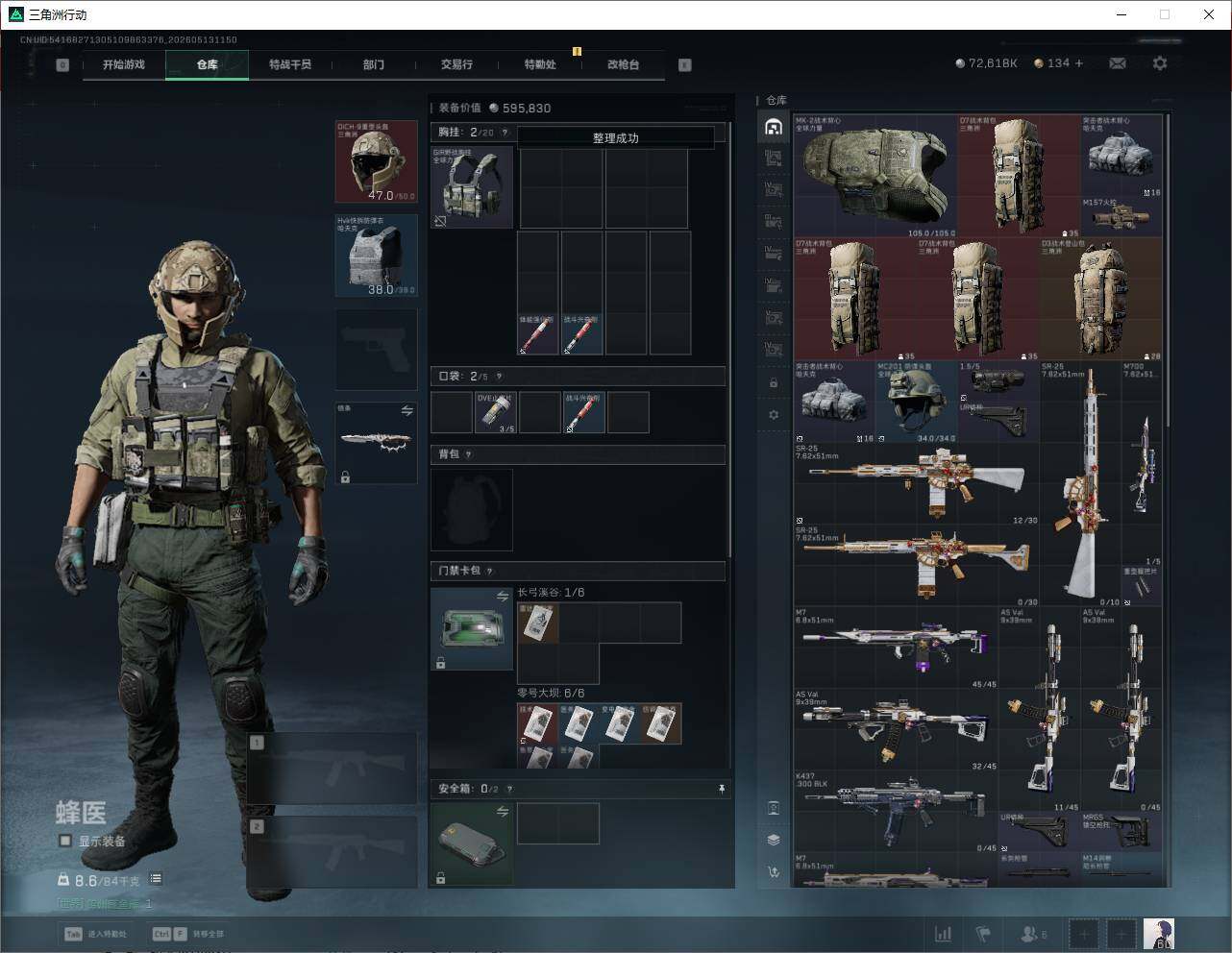1232x953 pixels.
Task: Click the DICH-9 heavy helmet slot
Action: click(376, 161)
